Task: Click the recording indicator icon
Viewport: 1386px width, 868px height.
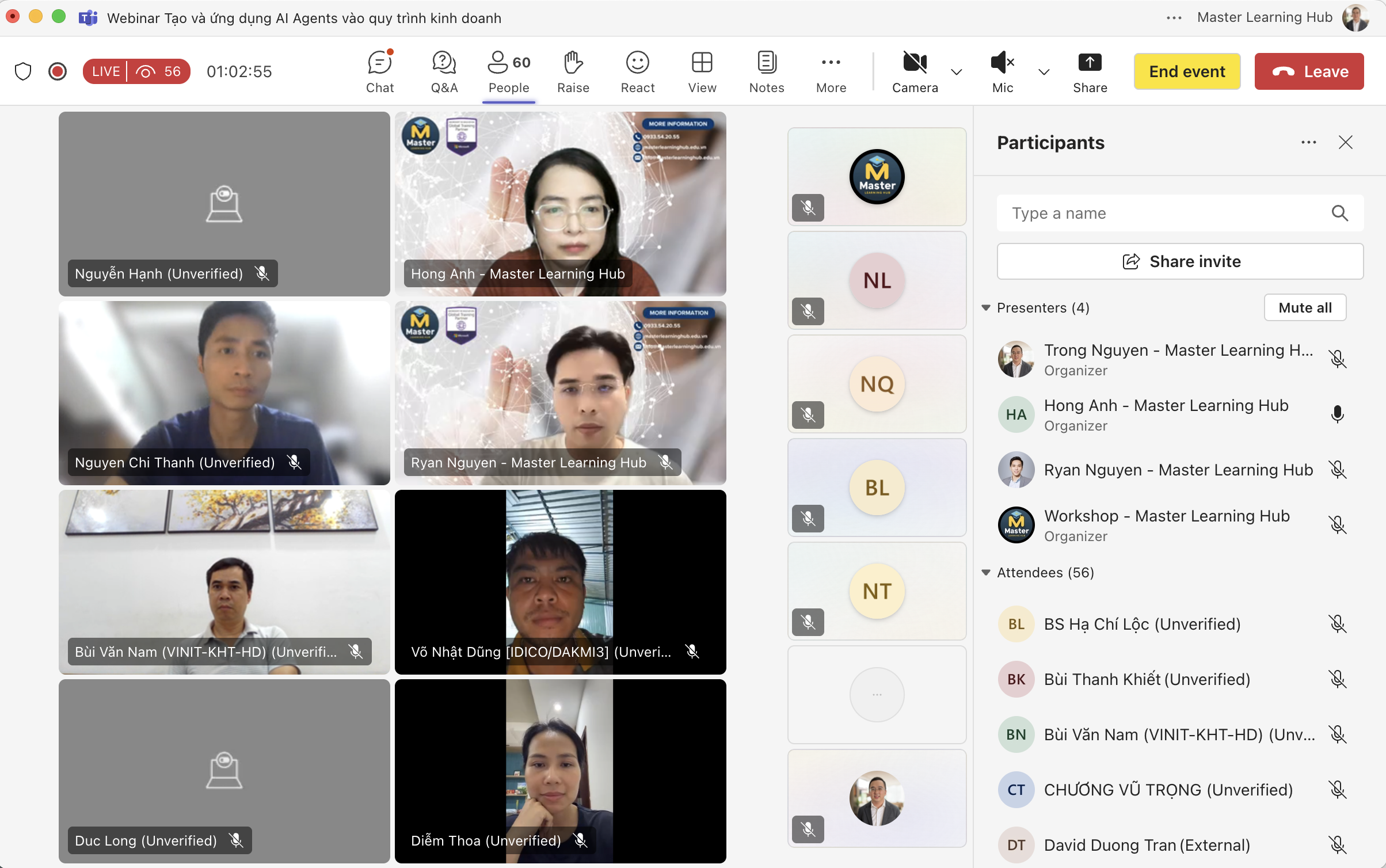Action: coord(58,71)
